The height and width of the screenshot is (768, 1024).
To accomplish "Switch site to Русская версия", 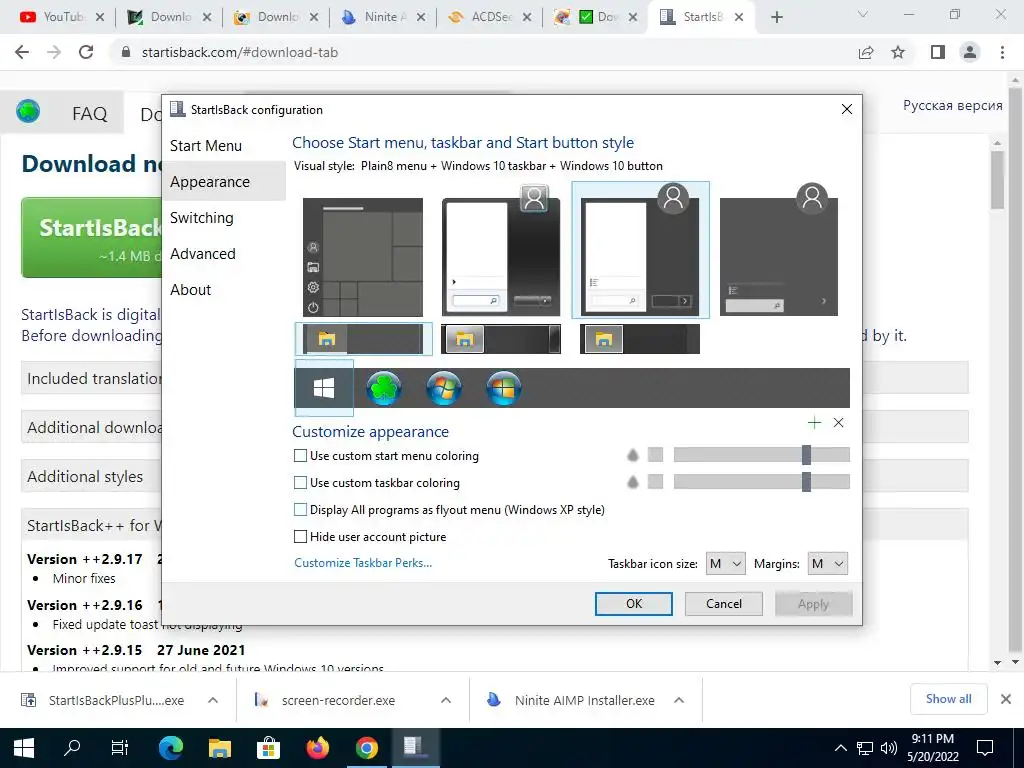I will 952,105.
